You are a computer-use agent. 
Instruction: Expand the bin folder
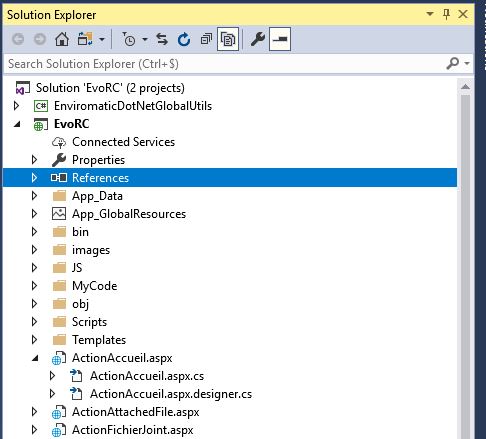click(x=34, y=232)
